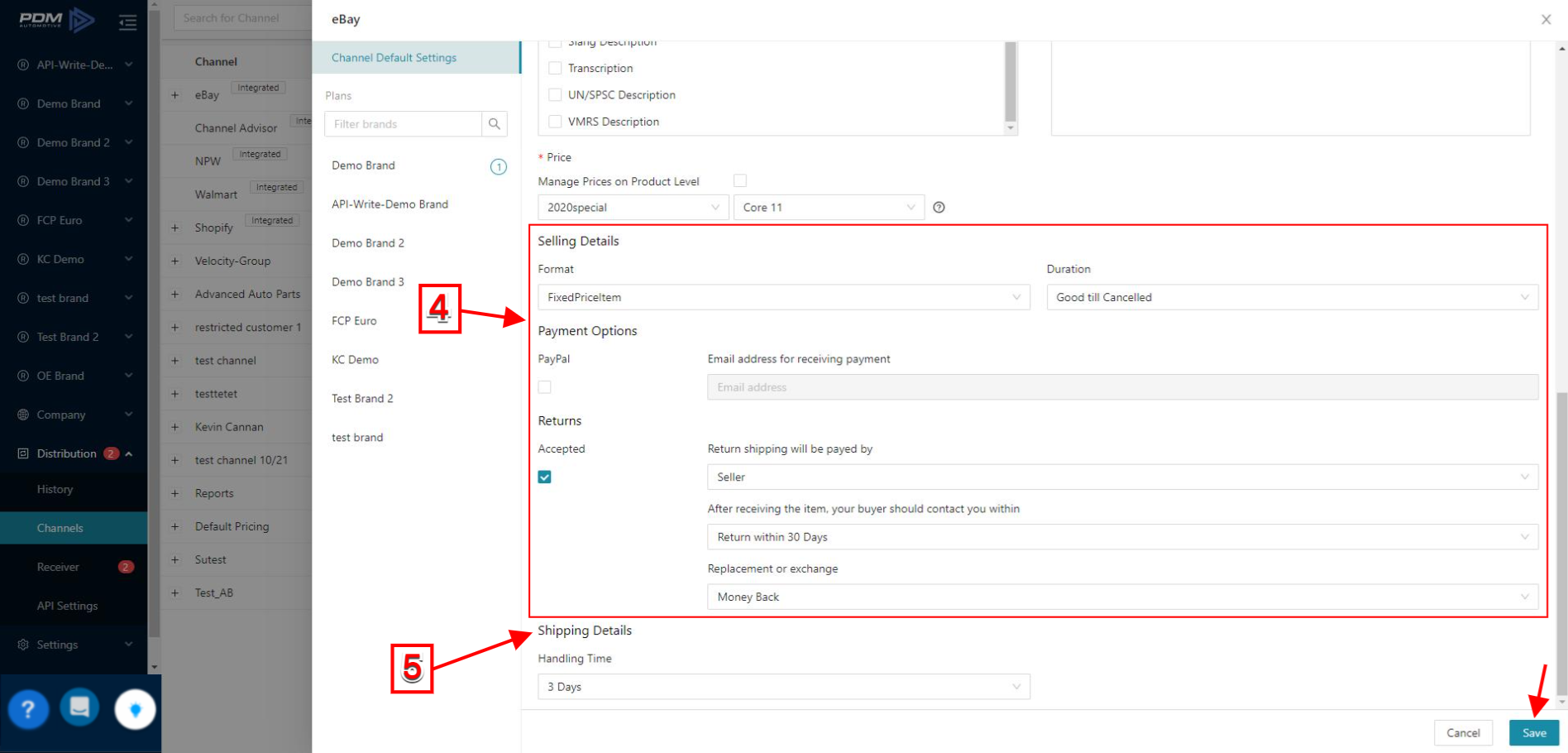Click the Search for Channel field

pyautogui.click(x=242, y=18)
